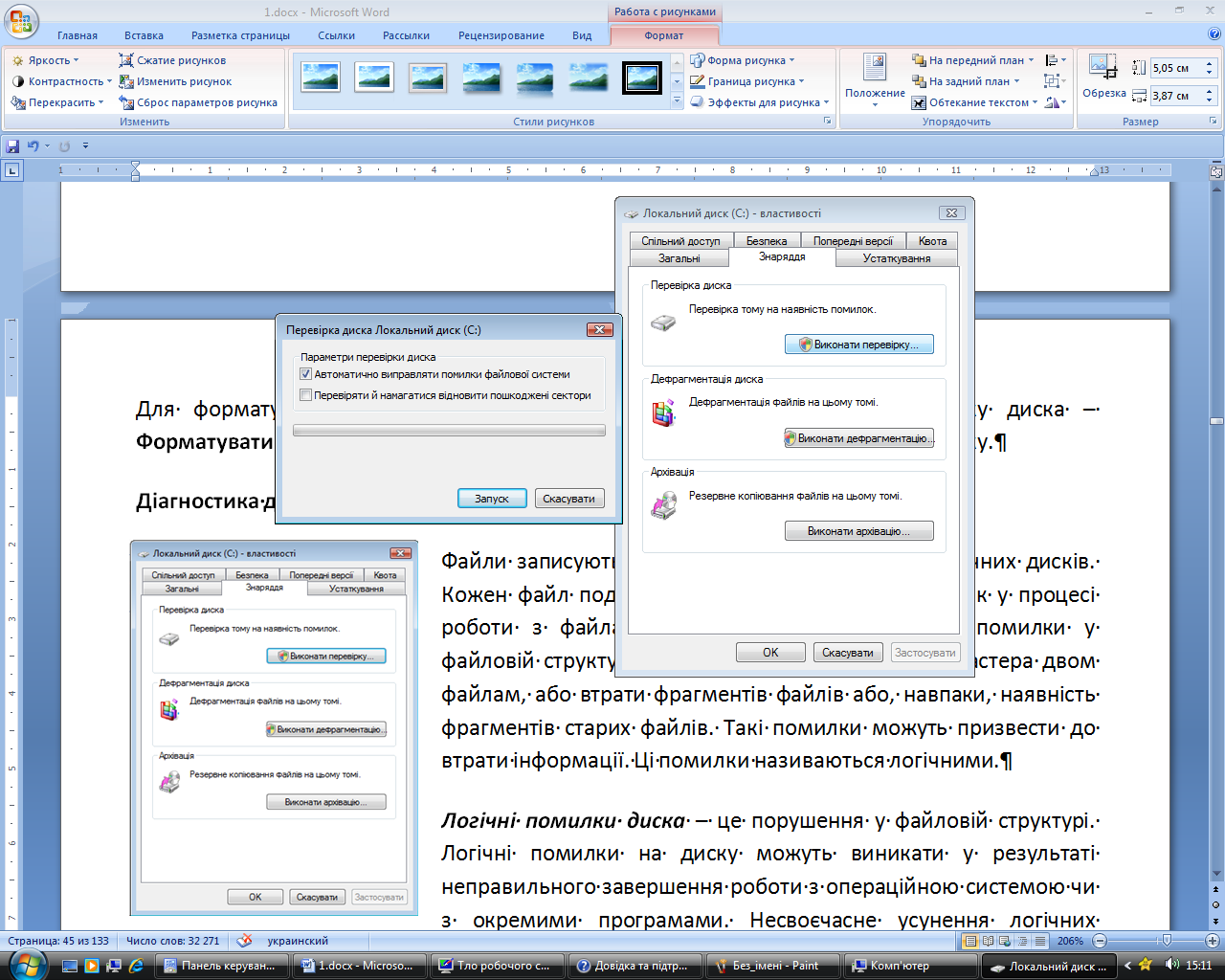Click Виконати перевірку in large properties dialog
The width and height of the screenshot is (1225, 980).
coord(859,345)
